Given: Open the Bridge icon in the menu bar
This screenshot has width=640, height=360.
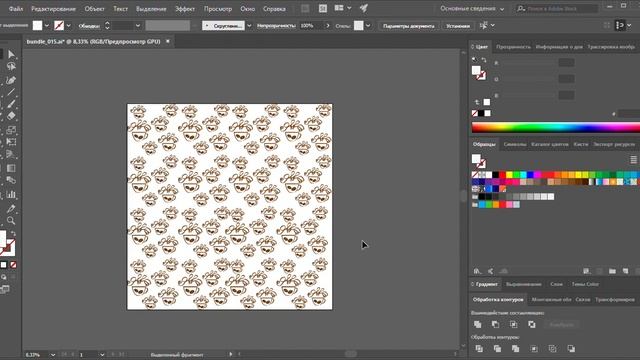Looking at the screenshot, I should click(305, 9).
